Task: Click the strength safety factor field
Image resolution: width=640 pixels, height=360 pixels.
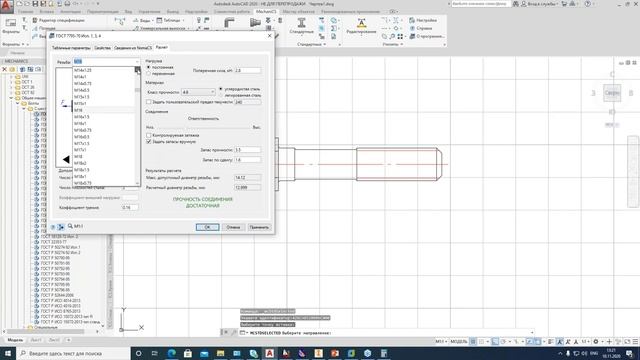Action: [248, 150]
